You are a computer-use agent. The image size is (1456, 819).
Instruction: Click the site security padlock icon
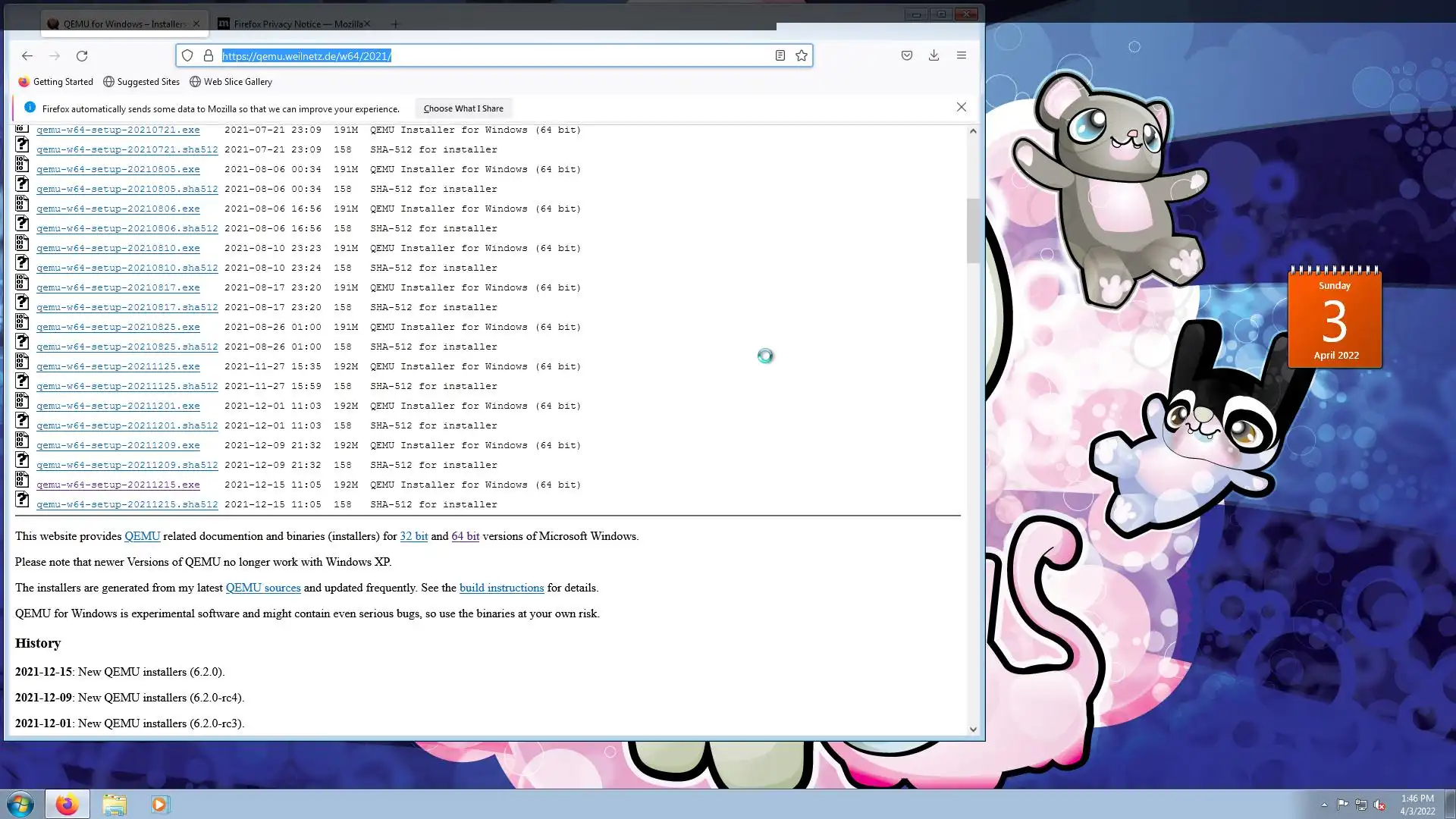[x=209, y=55]
